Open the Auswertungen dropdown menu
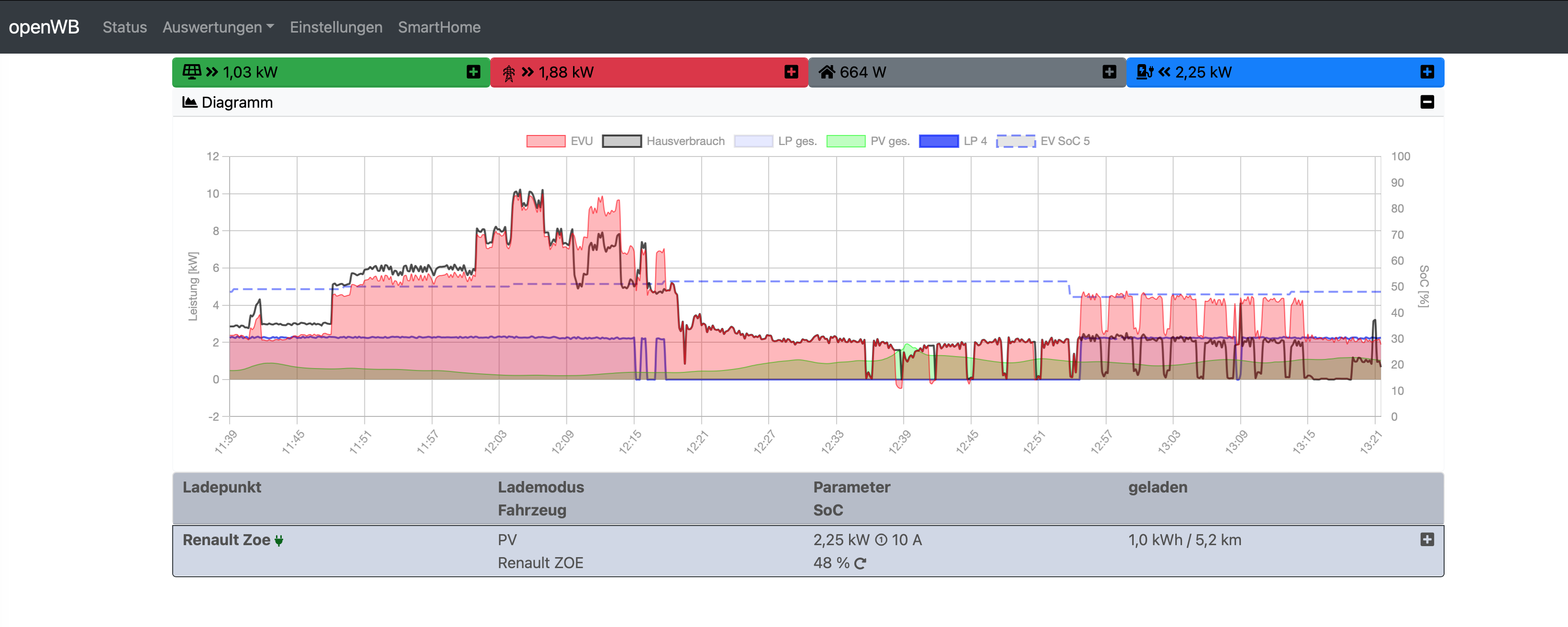This screenshot has height=627, width=1568. [x=218, y=27]
